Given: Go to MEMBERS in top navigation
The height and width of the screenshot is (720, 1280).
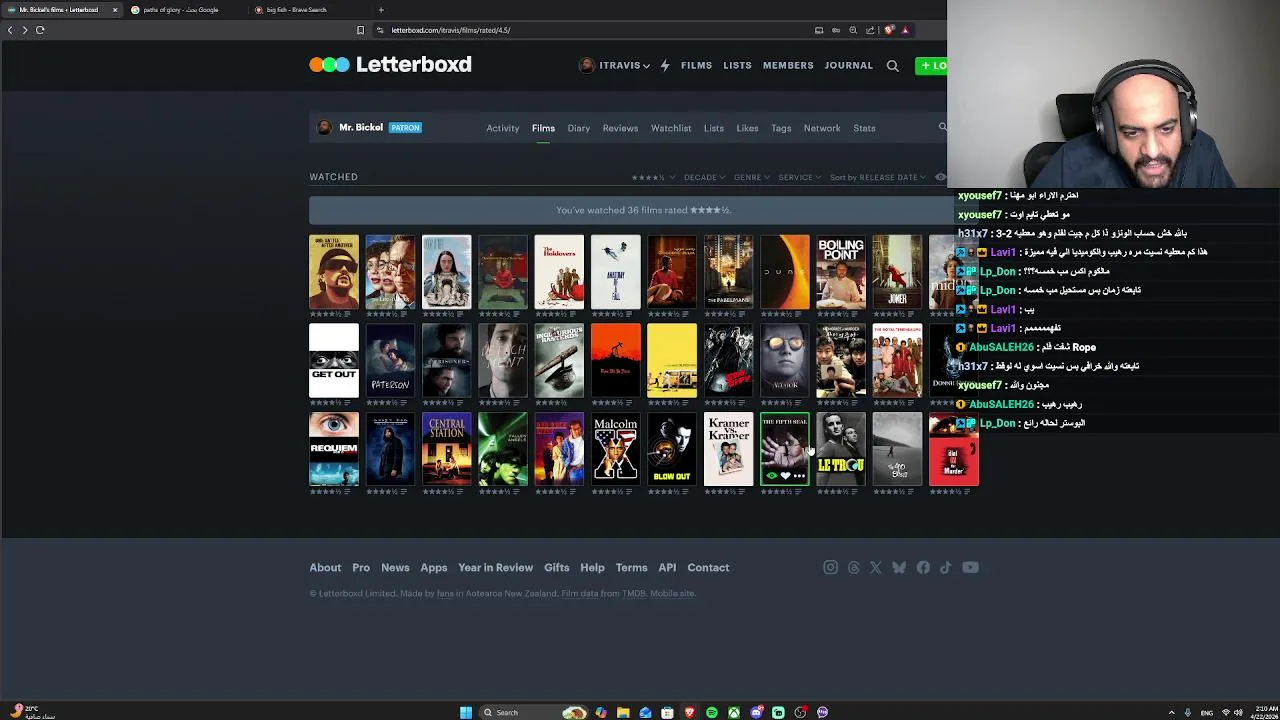Looking at the screenshot, I should [788, 66].
